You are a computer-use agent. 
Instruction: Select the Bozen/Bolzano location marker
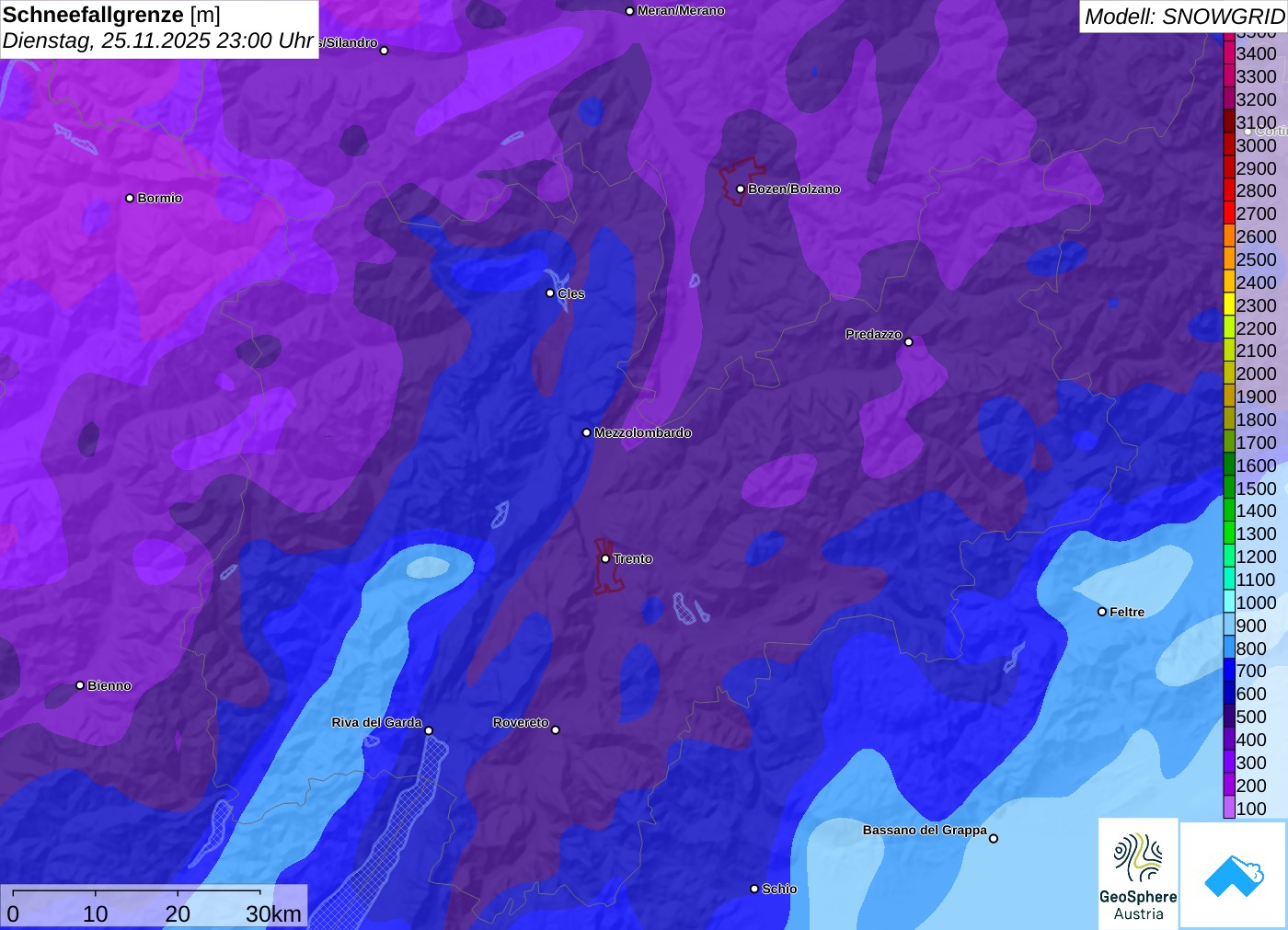[x=741, y=189]
